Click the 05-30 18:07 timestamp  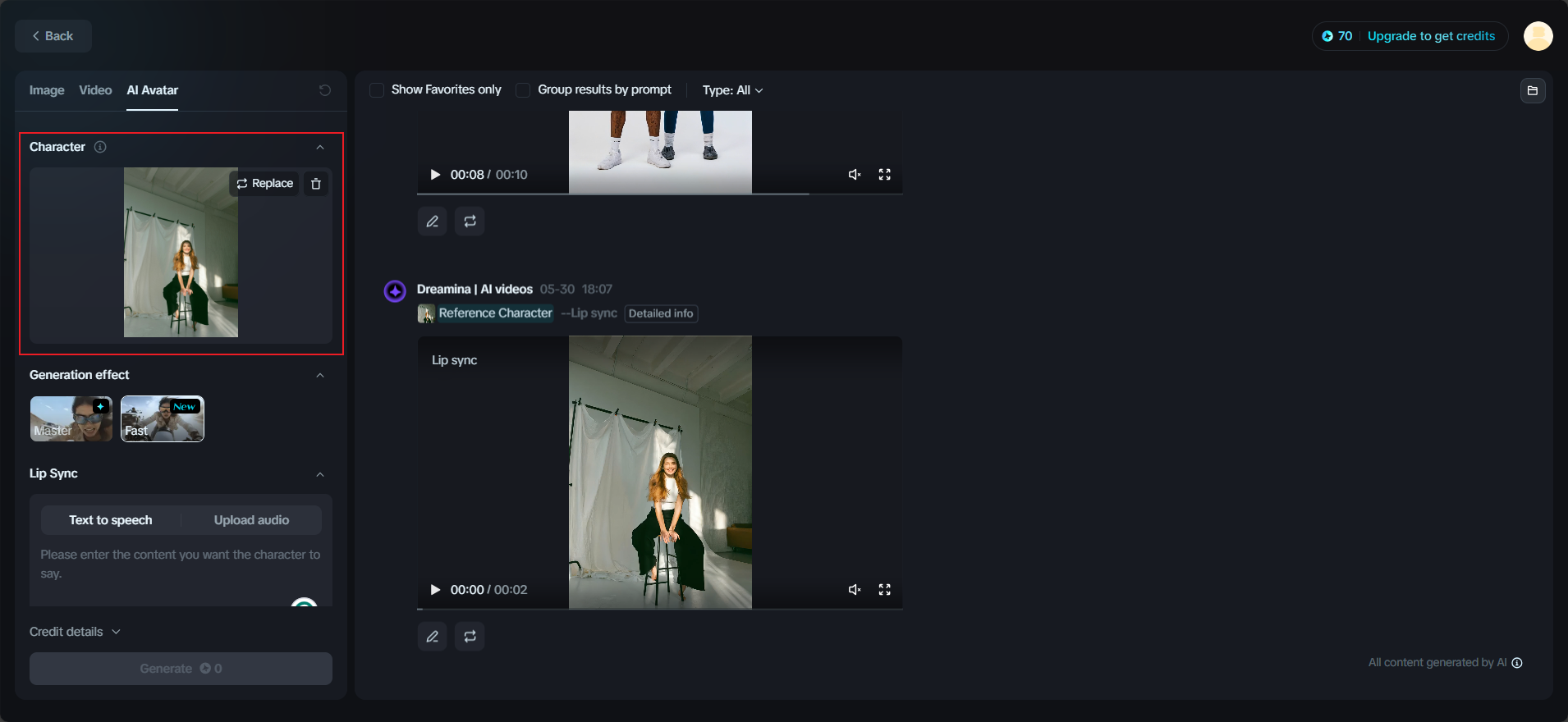pyautogui.click(x=576, y=290)
